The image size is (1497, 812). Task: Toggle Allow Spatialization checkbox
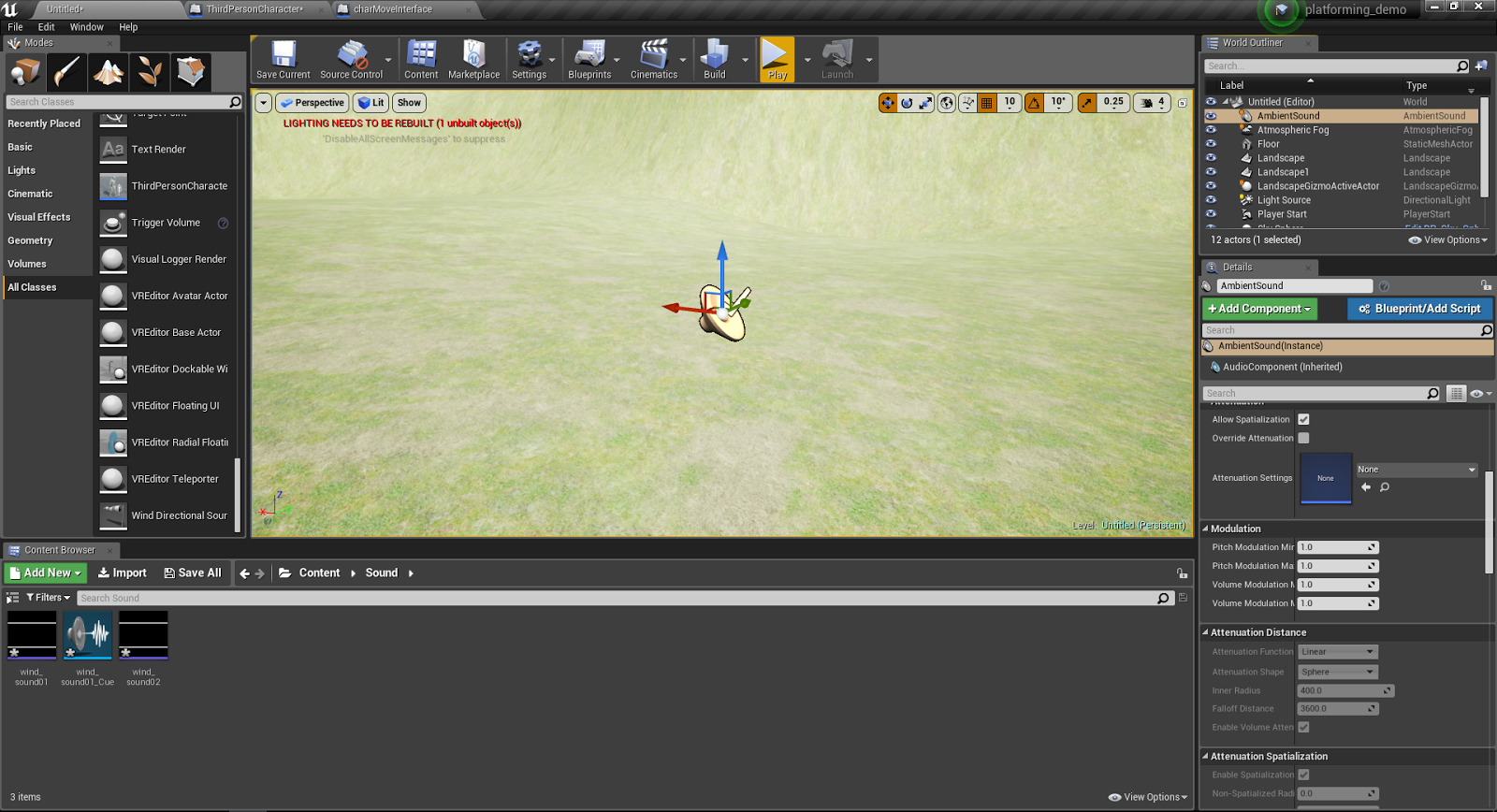pyautogui.click(x=1303, y=419)
